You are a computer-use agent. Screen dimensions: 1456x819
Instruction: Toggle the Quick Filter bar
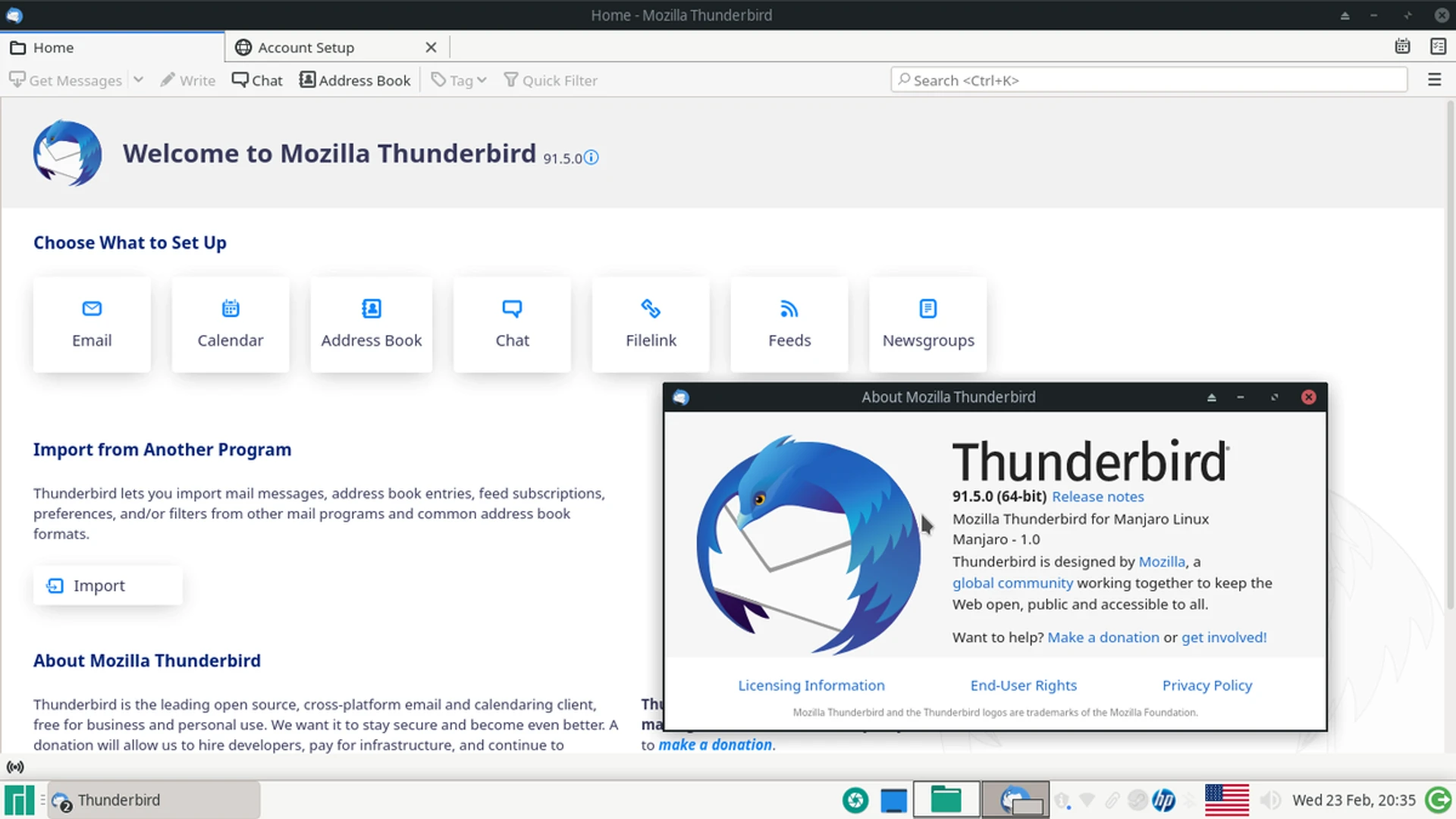[551, 80]
